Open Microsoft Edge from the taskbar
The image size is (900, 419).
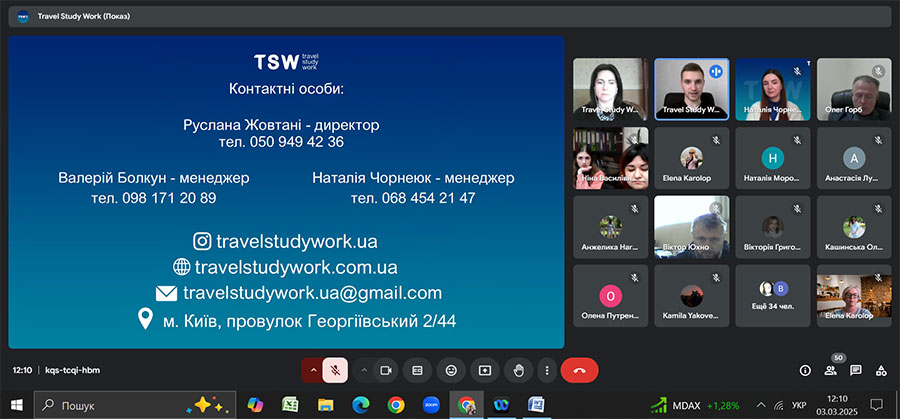(360, 405)
